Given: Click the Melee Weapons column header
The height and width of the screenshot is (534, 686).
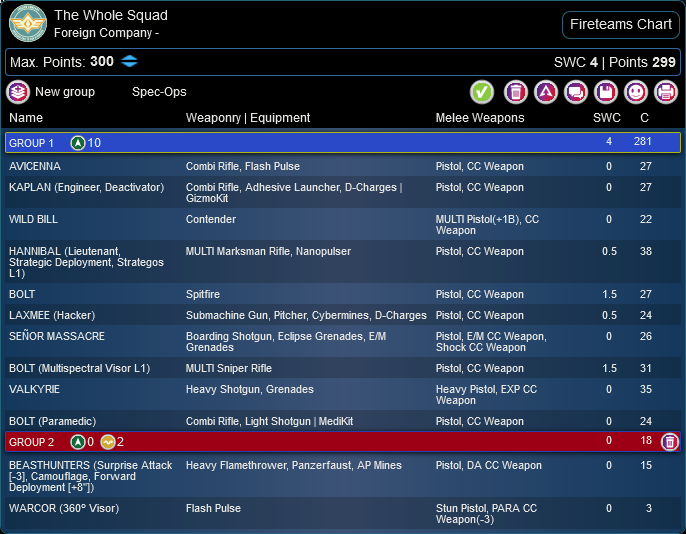Looking at the screenshot, I should [x=480, y=118].
